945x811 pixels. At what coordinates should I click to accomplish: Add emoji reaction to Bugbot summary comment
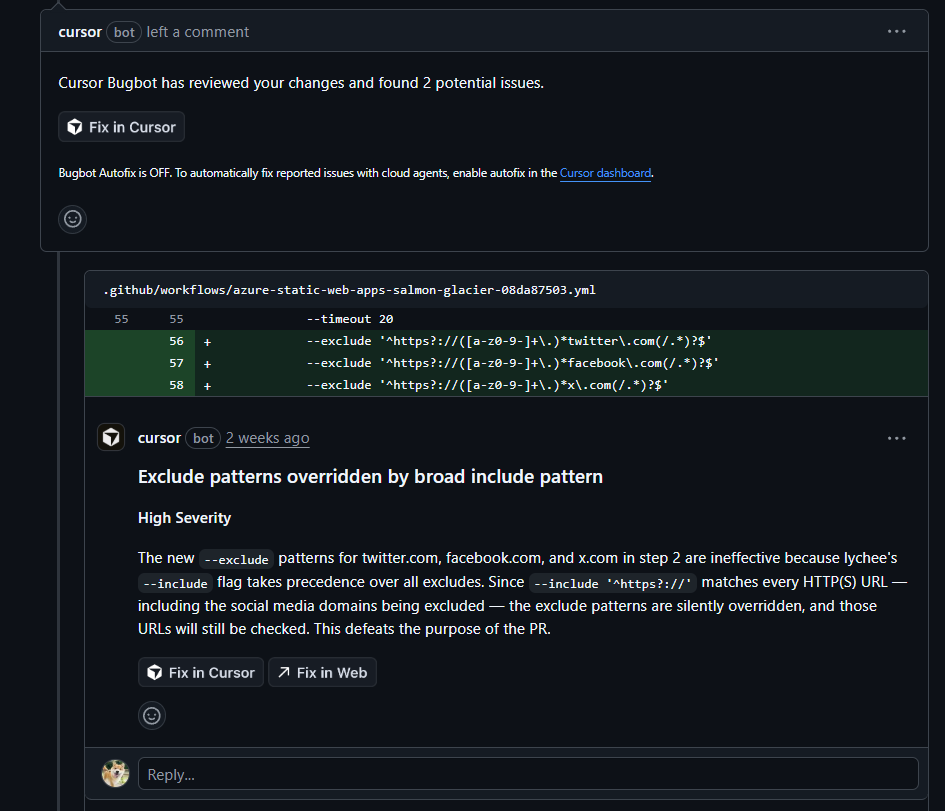(x=72, y=219)
